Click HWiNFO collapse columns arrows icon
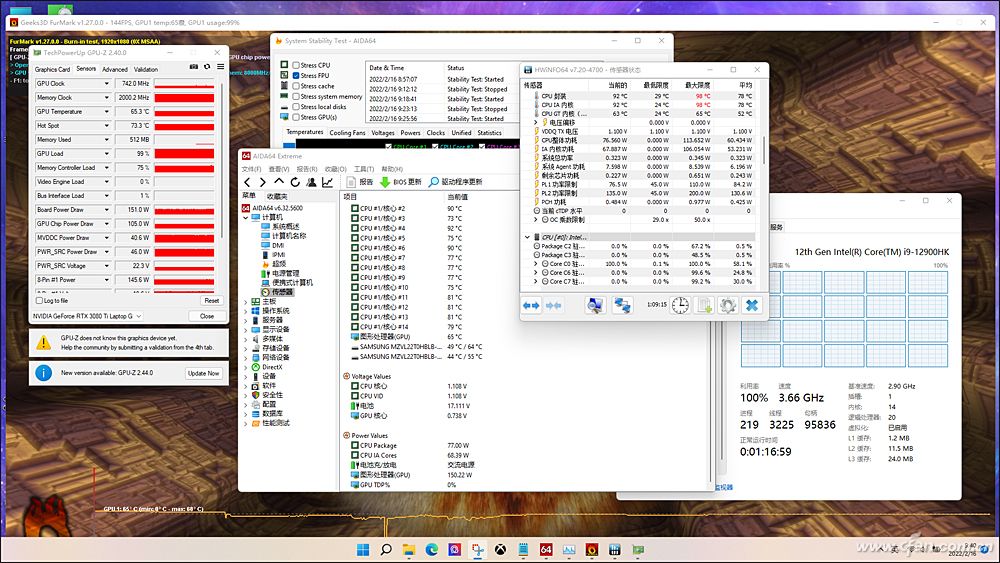Screen dimensions: 1000x563 554,305
